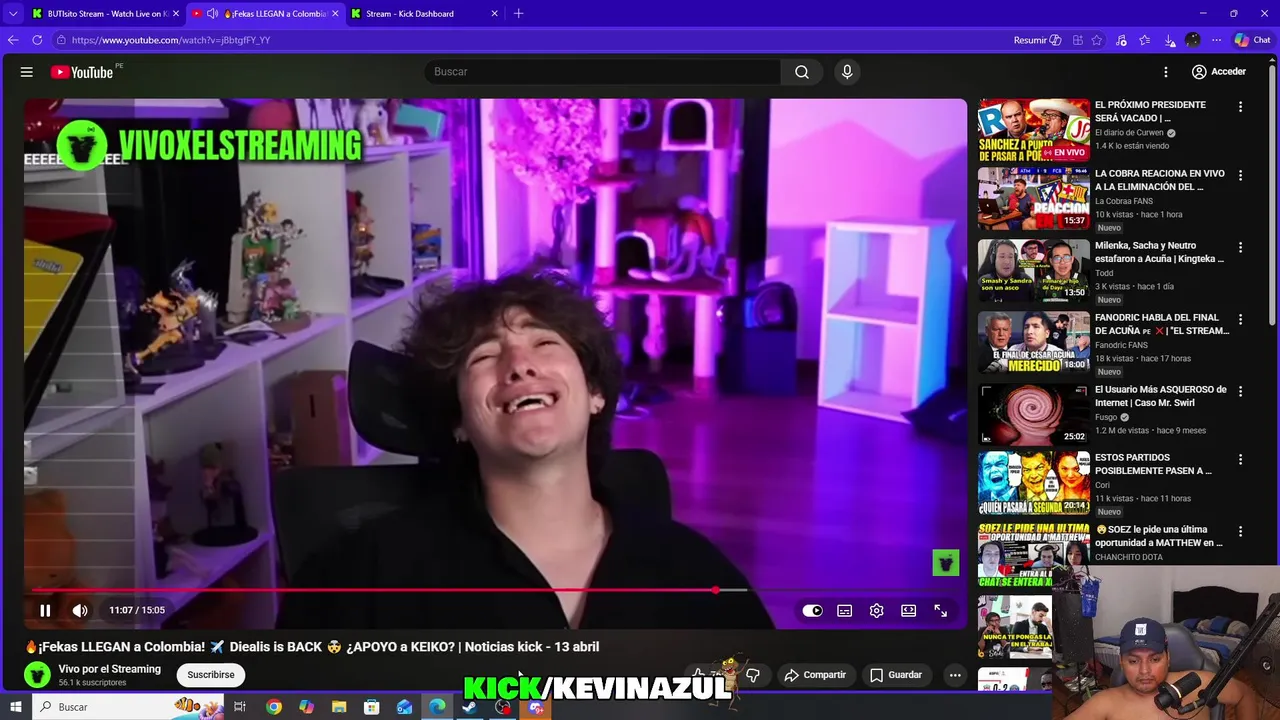Open options menu for FANODRIC HABLA video
This screenshot has width=1280, height=720.
(x=1240, y=319)
